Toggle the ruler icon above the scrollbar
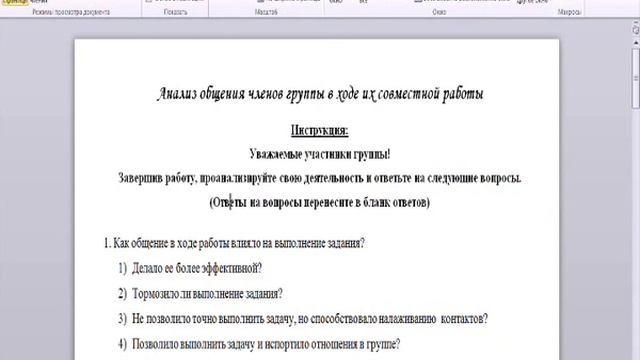640x360 pixels. click(x=636, y=29)
